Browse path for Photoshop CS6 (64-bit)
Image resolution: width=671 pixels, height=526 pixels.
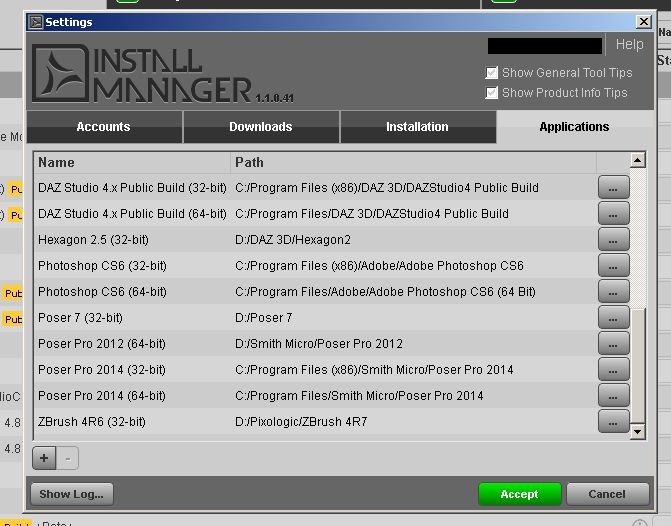click(x=614, y=292)
